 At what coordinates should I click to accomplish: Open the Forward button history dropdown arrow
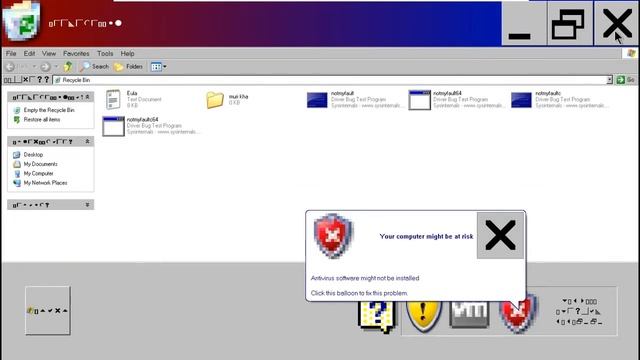tap(56, 67)
